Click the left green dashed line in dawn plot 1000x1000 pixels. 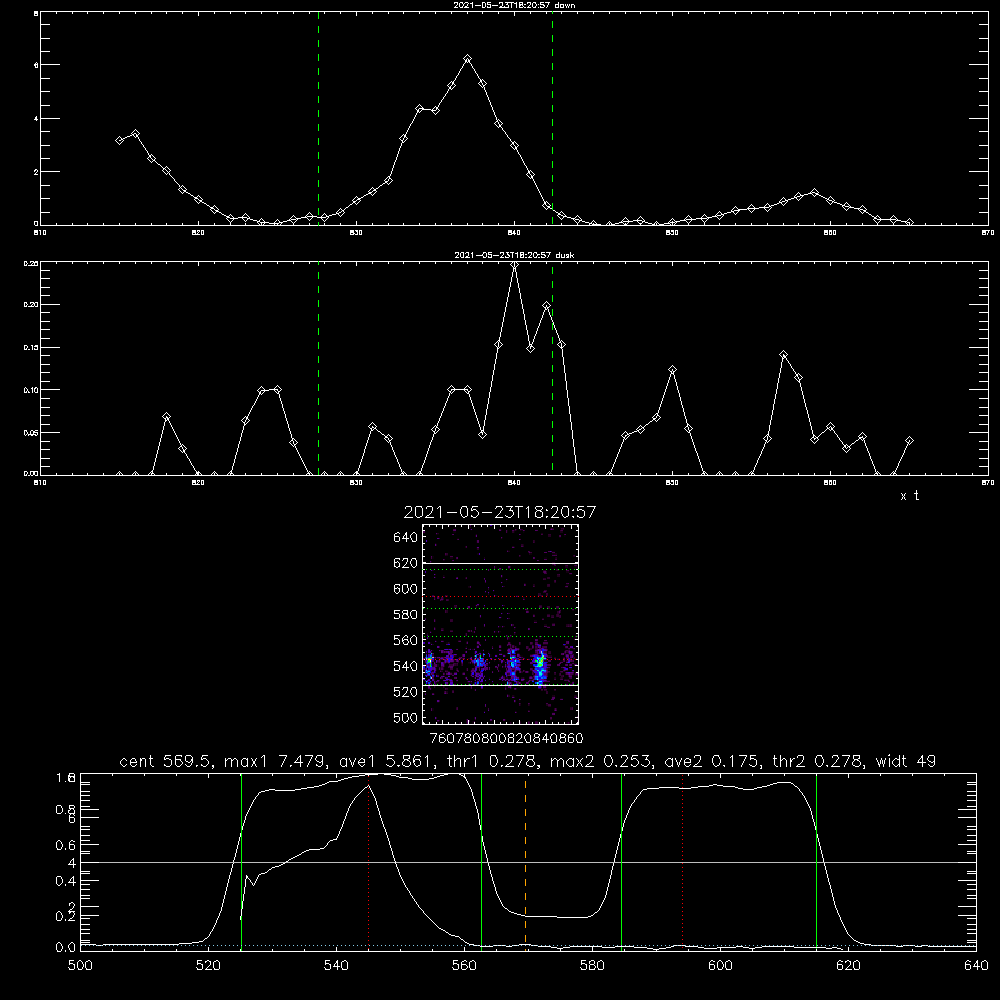point(318,119)
